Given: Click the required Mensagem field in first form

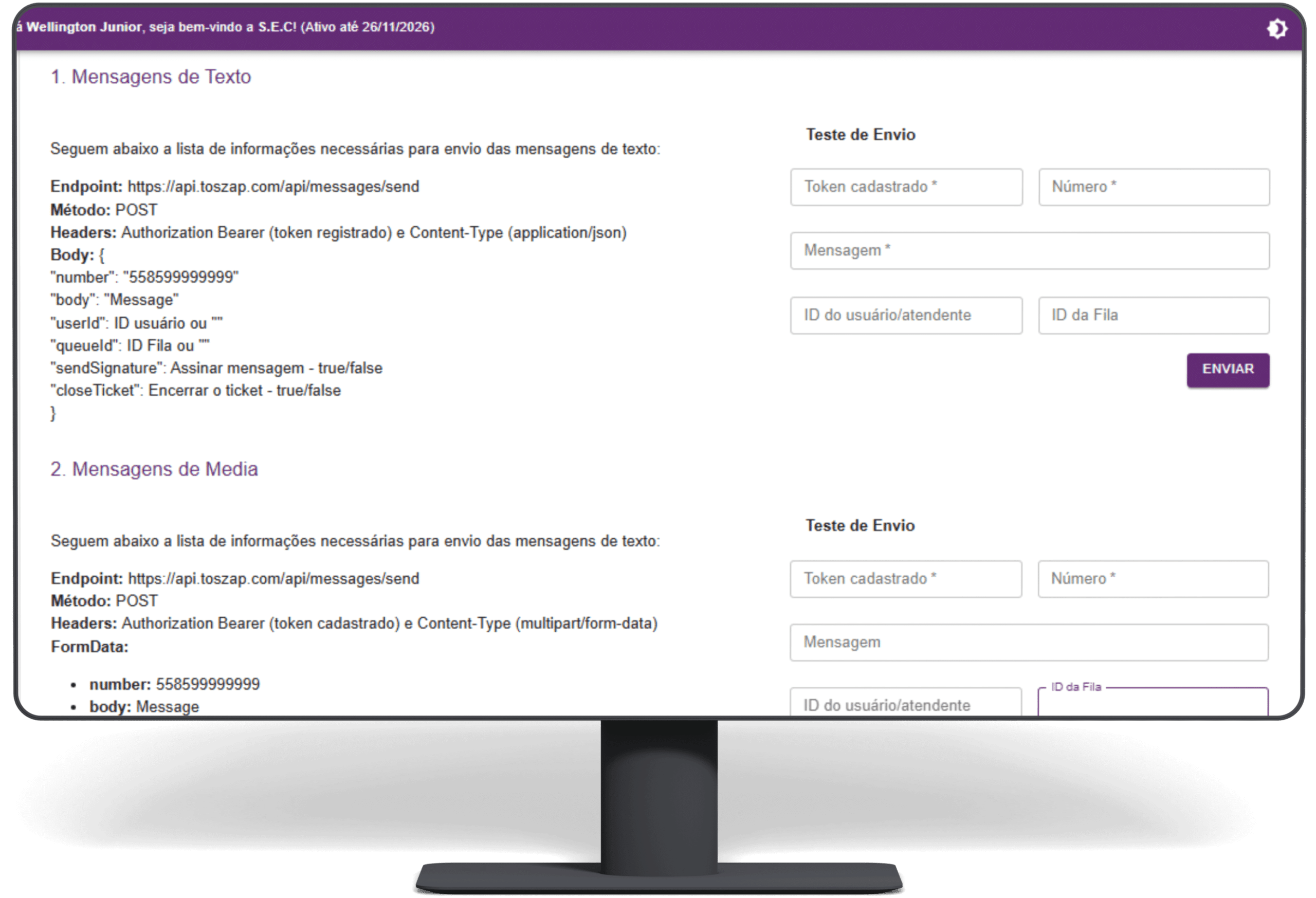Looking at the screenshot, I should (x=1030, y=250).
